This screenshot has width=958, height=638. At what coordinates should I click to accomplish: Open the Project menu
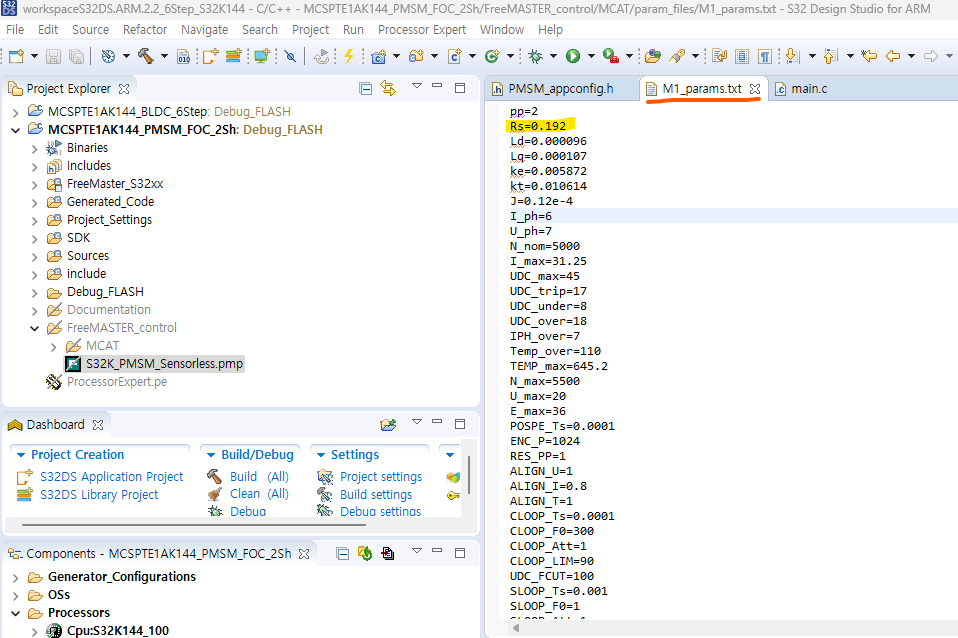(310, 29)
